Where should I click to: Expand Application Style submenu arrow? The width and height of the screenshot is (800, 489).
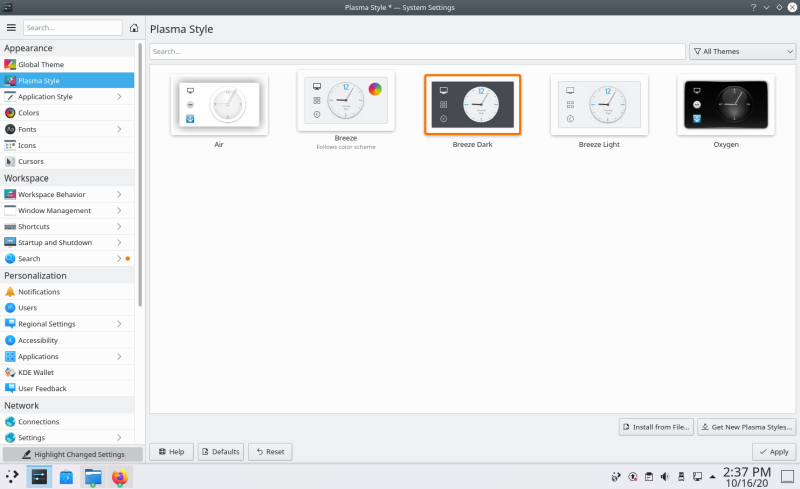(119, 97)
